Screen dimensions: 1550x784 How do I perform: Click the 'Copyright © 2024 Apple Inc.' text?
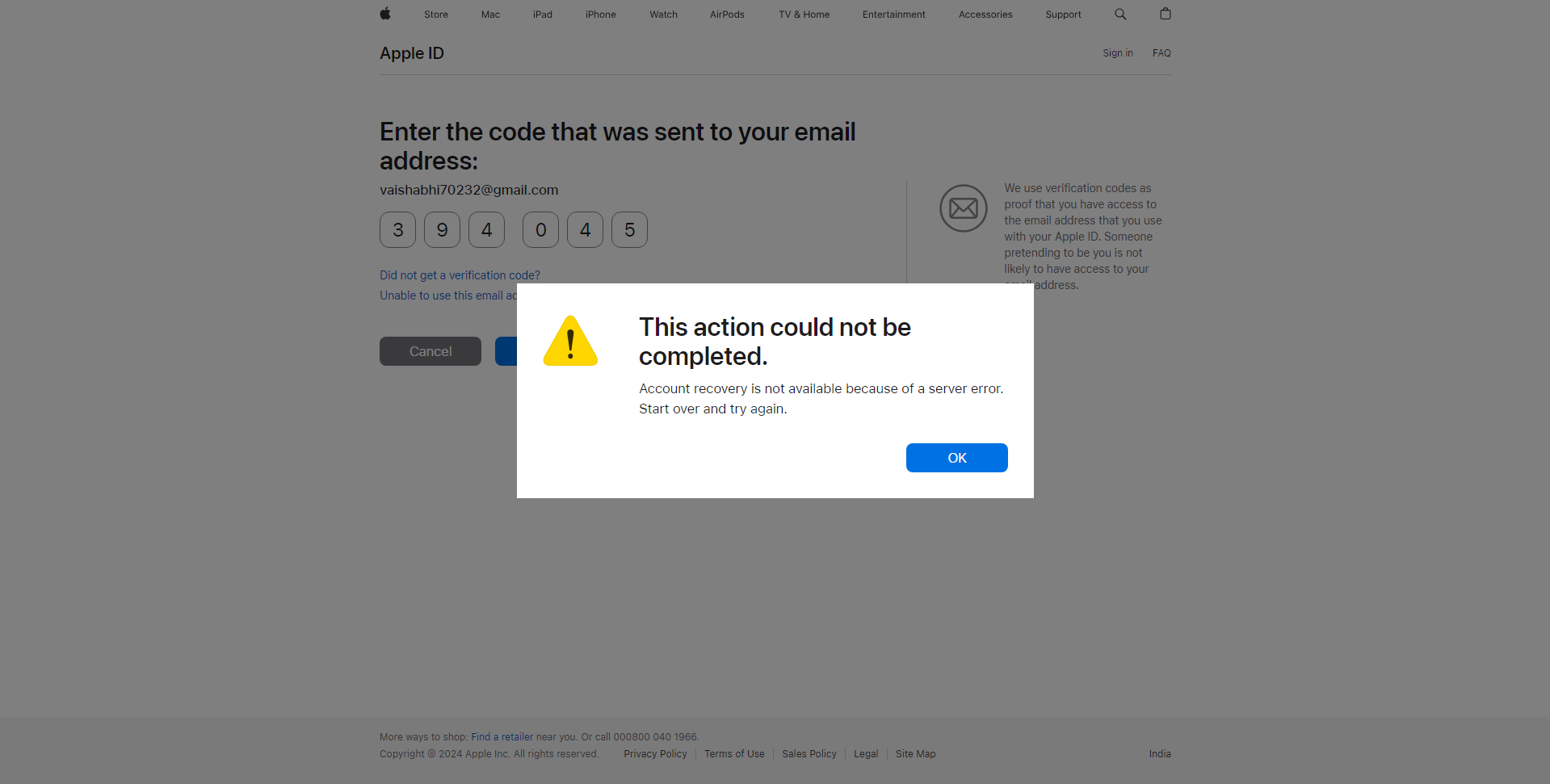[489, 754]
